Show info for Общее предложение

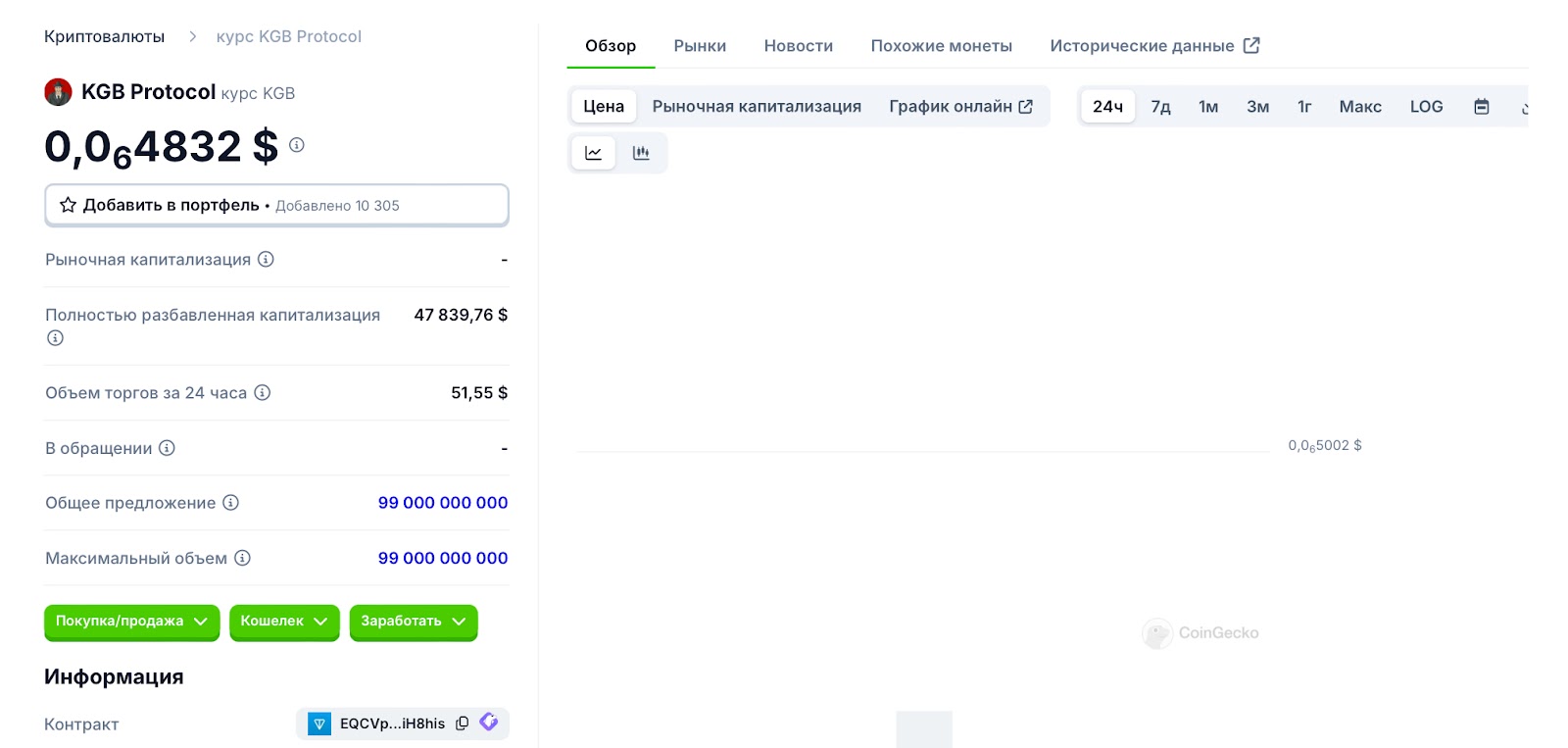coord(231,503)
